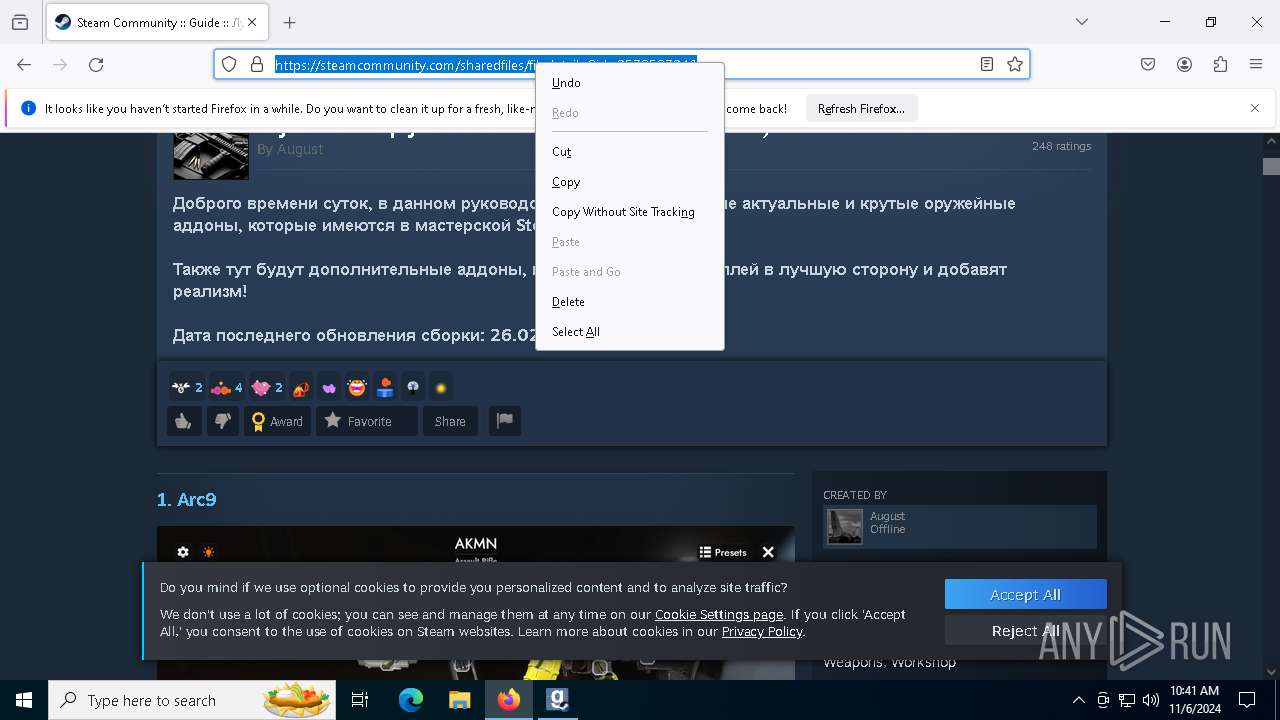Open the Firefox View icon
The height and width of the screenshot is (720, 1280).
pos(20,22)
